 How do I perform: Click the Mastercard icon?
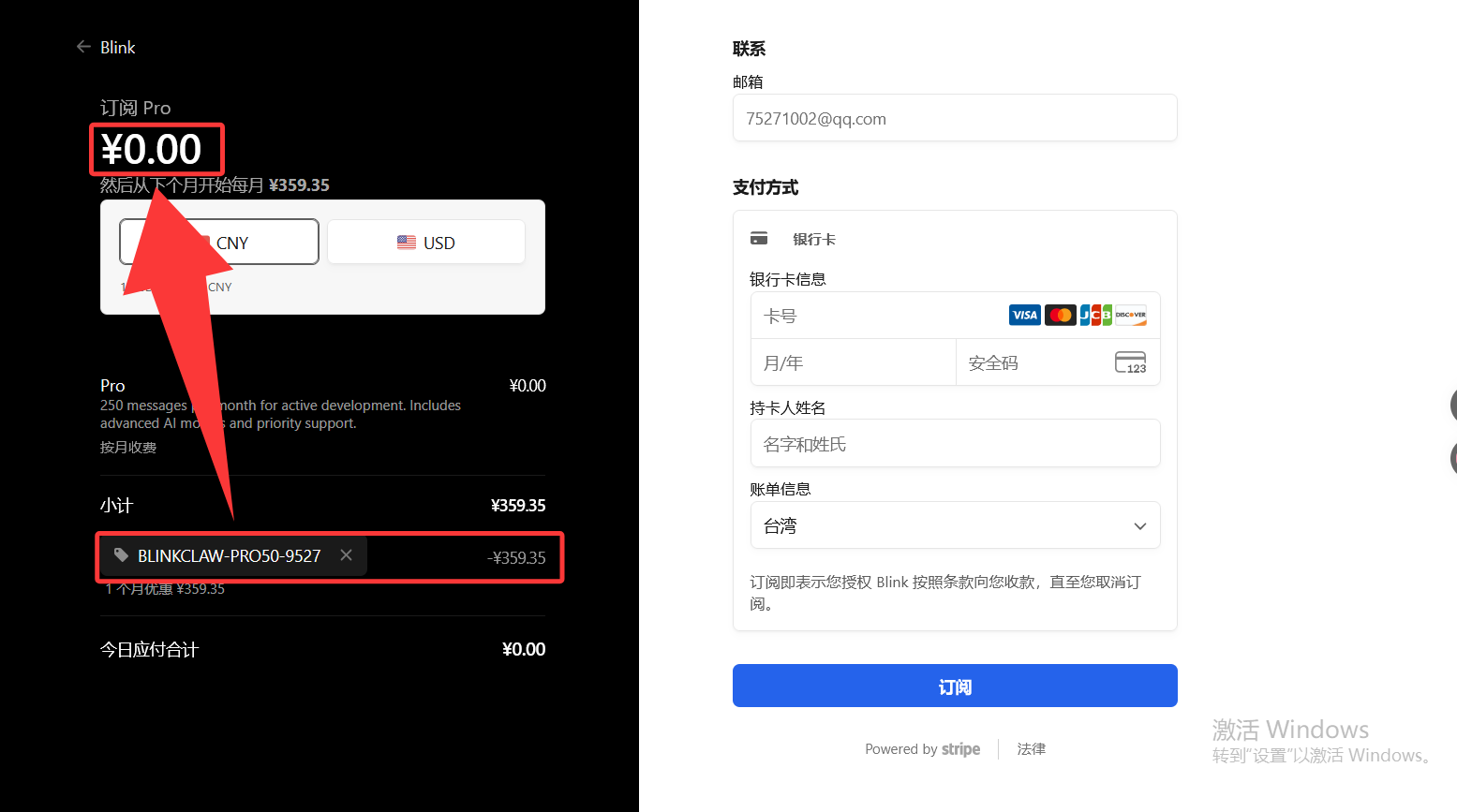(1060, 315)
